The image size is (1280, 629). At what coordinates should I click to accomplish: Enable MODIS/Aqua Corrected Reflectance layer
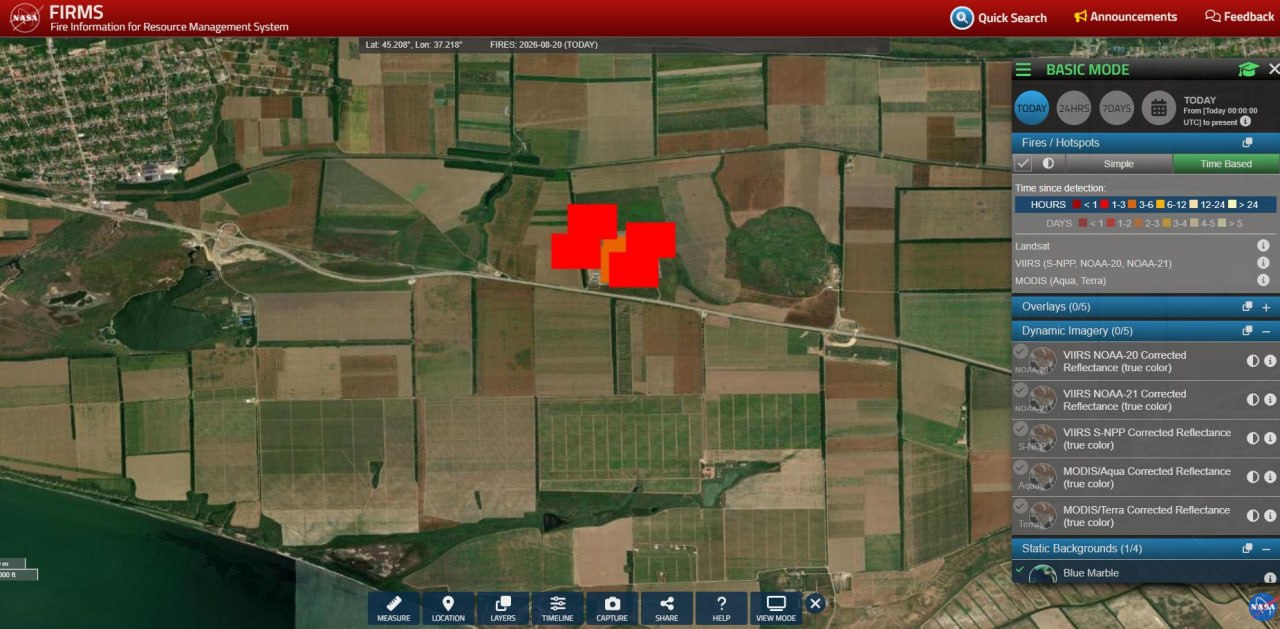tap(1020, 468)
